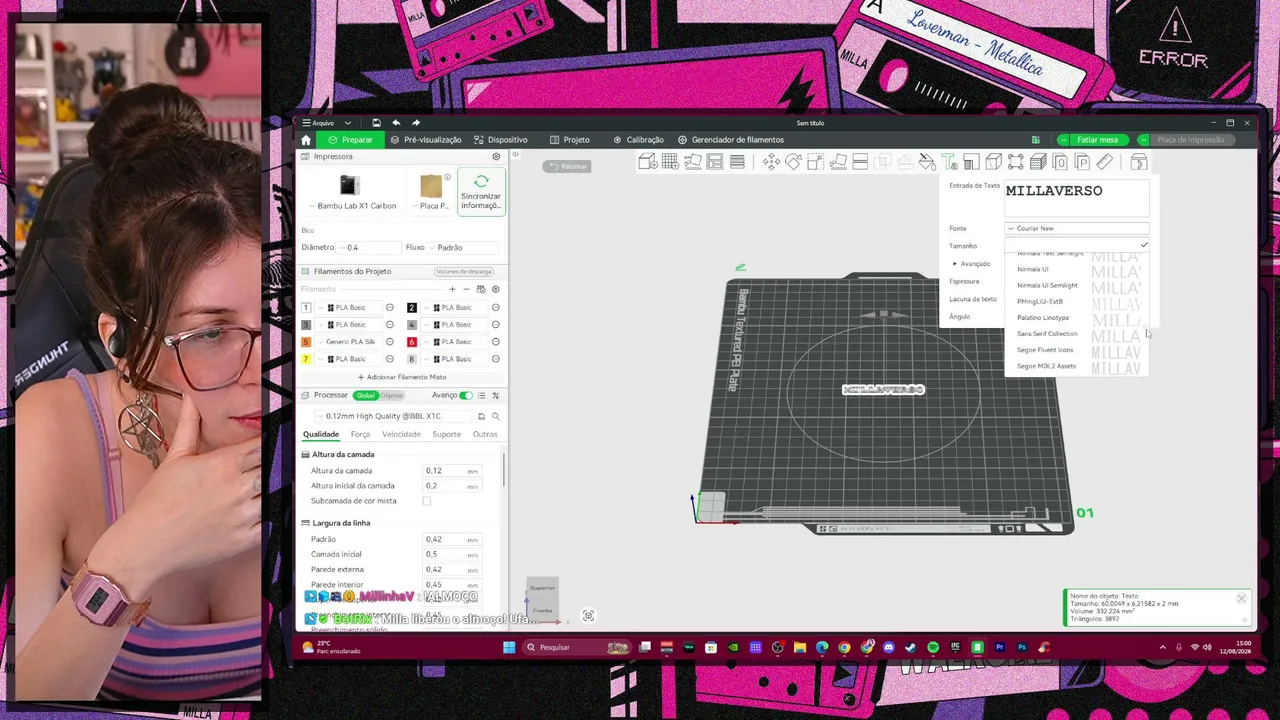Click Adicionar Filamento Misto
The height and width of the screenshot is (720, 1280).
pos(402,377)
